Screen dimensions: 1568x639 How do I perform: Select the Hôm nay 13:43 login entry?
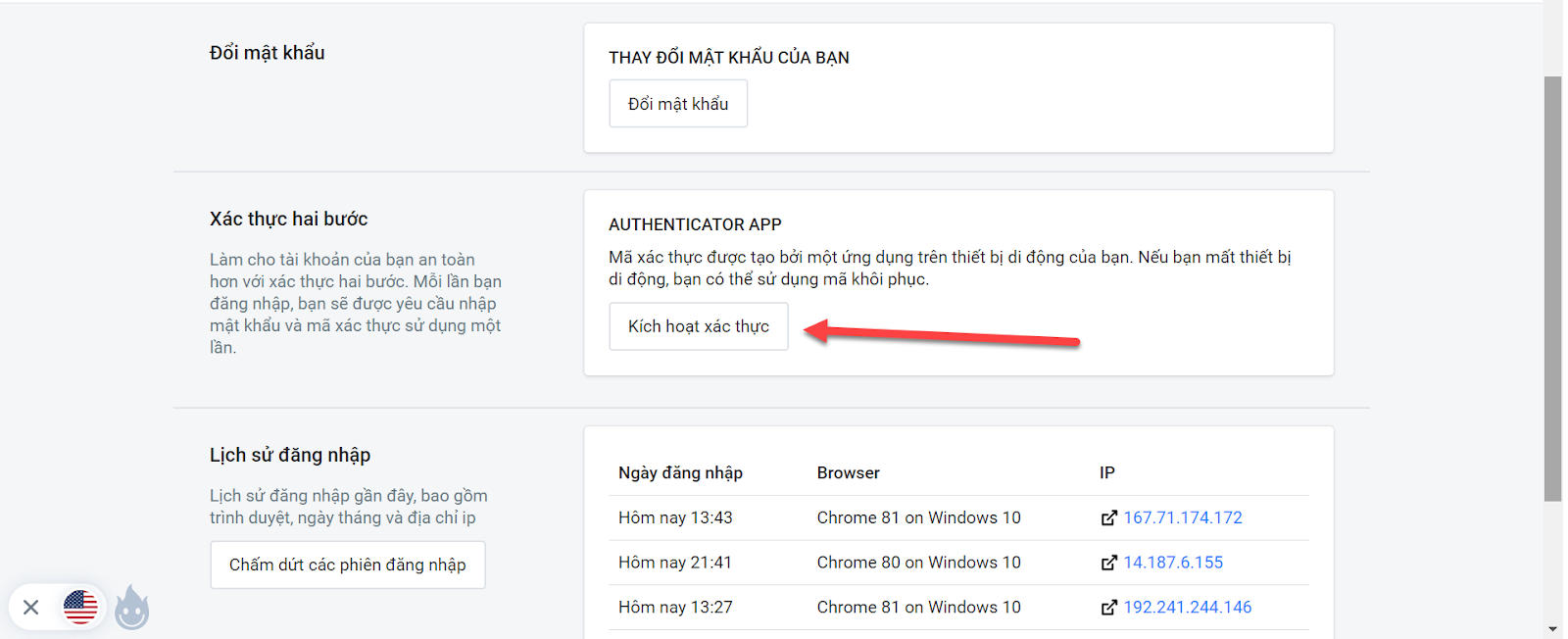pos(675,517)
